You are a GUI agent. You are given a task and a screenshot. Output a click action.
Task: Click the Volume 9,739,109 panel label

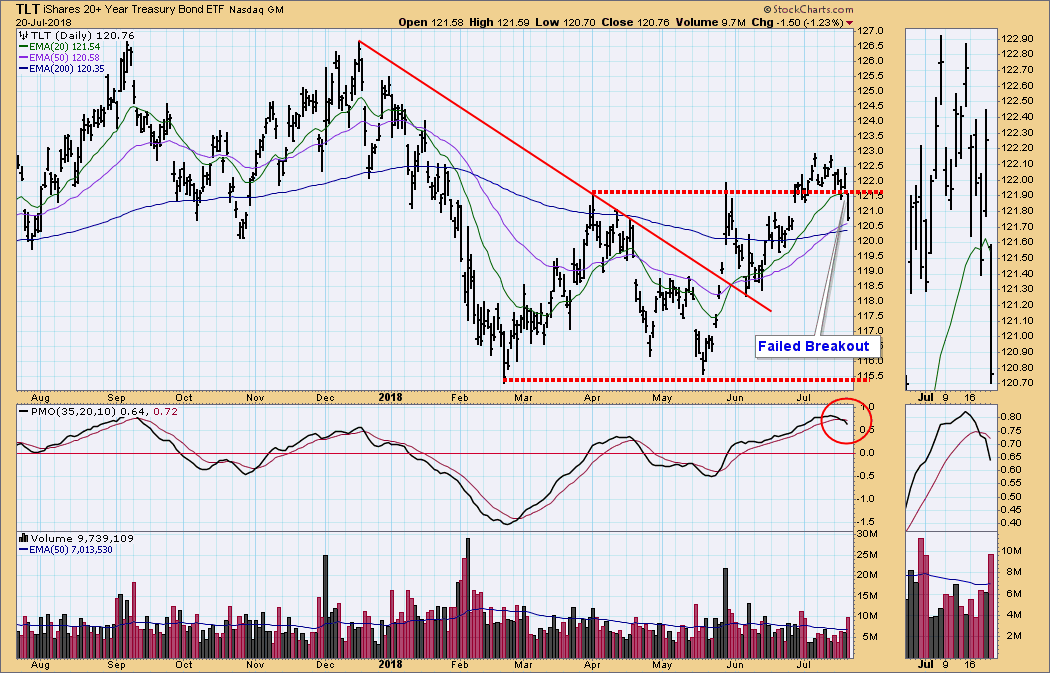[x=82, y=538]
